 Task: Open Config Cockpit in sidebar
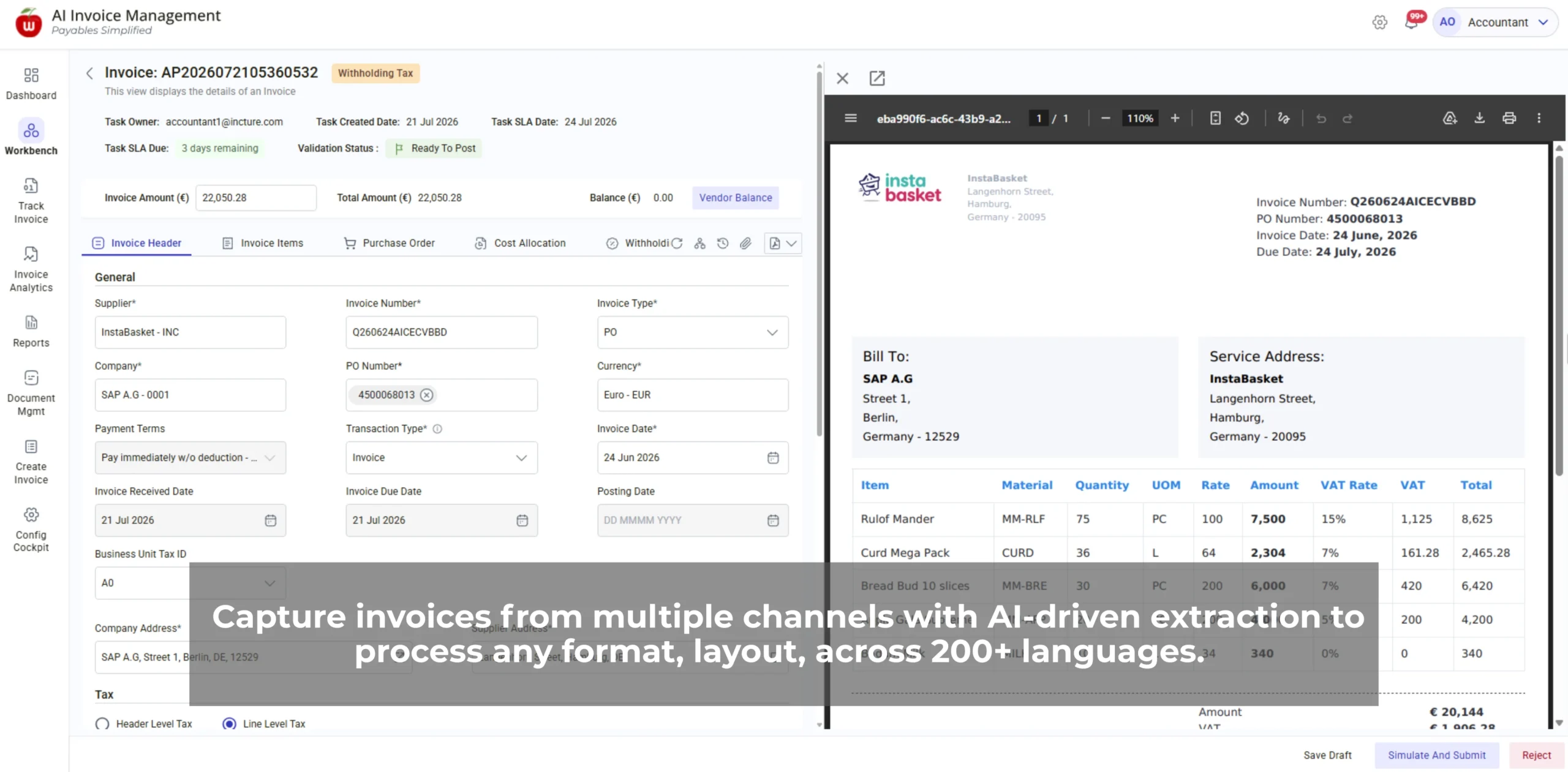tap(31, 530)
